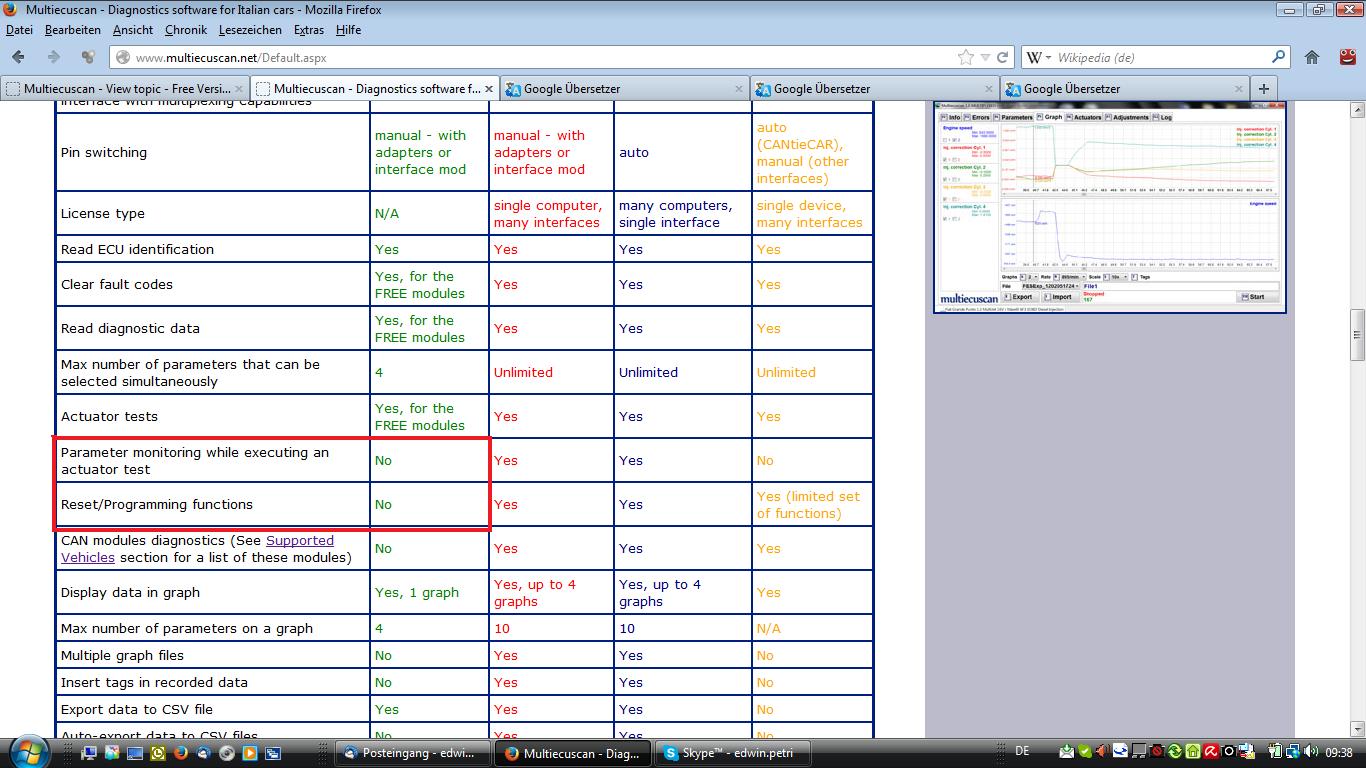This screenshot has height=768, width=1366.
Task: Launch Thunderbird from the quick launch bar
Action: coord(204,753)
